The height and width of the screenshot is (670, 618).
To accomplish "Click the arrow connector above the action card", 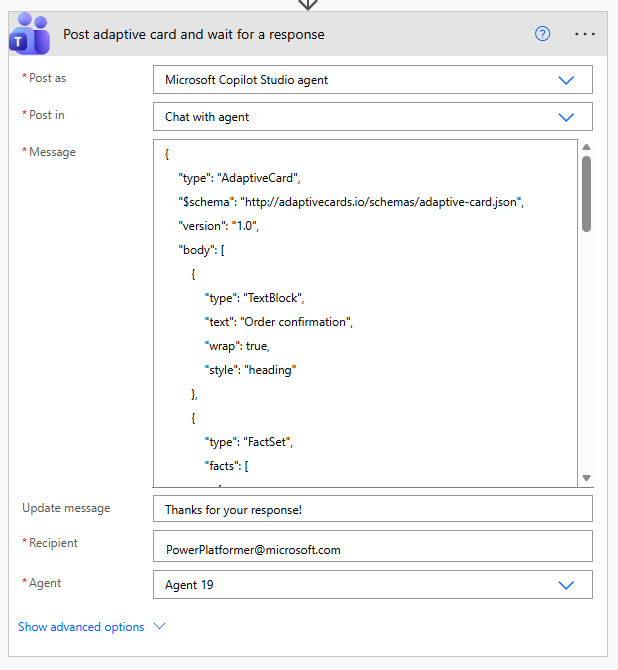I will click(308, 4).
